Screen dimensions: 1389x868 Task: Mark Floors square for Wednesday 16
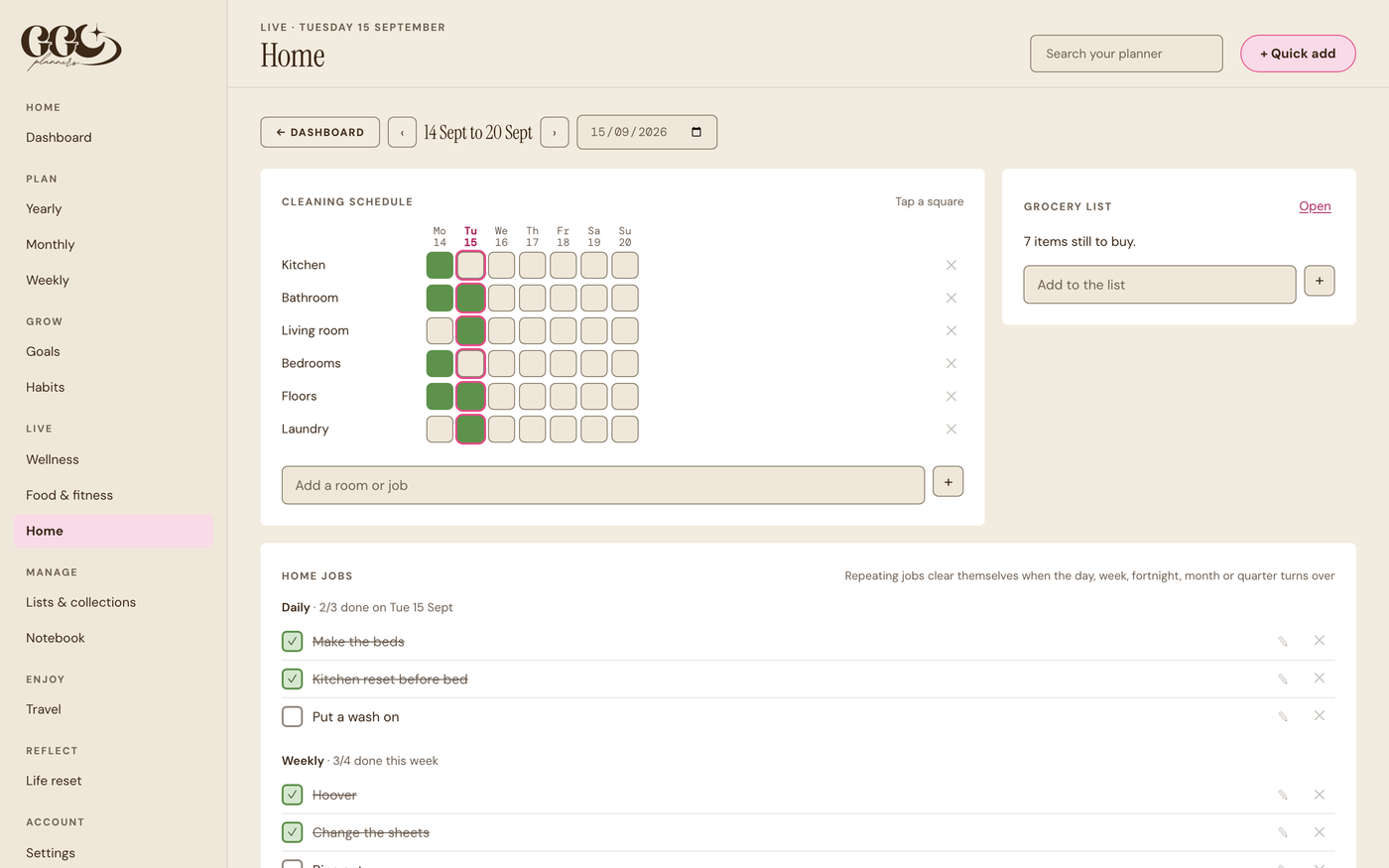501,396
